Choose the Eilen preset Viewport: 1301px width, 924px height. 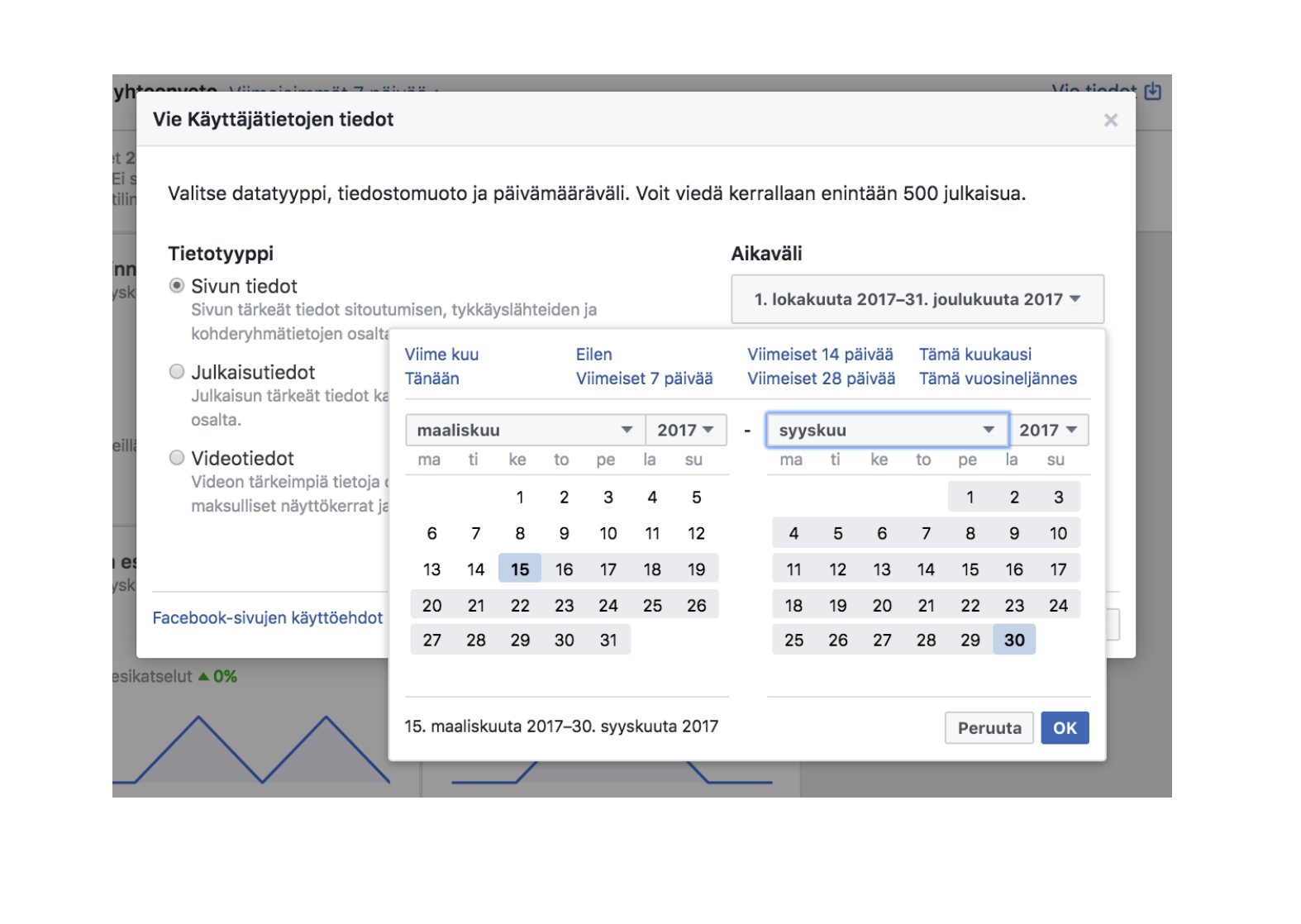point(593,355)
